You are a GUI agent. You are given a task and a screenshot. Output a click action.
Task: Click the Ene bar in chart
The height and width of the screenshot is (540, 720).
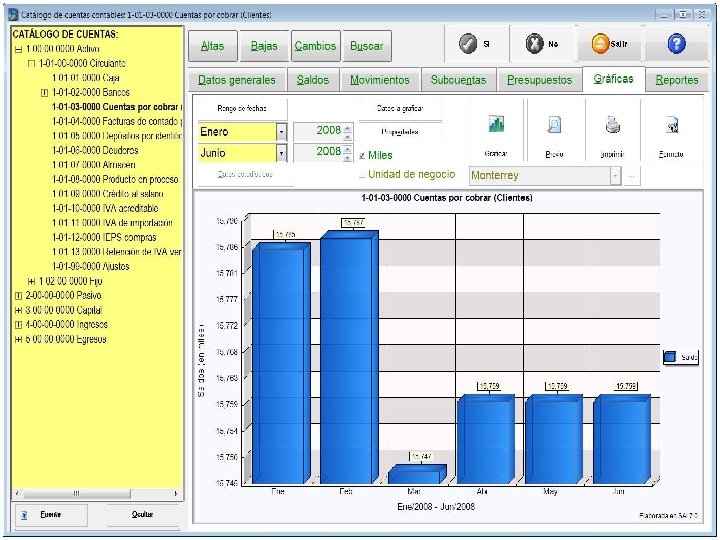click(x=281, y=363)
